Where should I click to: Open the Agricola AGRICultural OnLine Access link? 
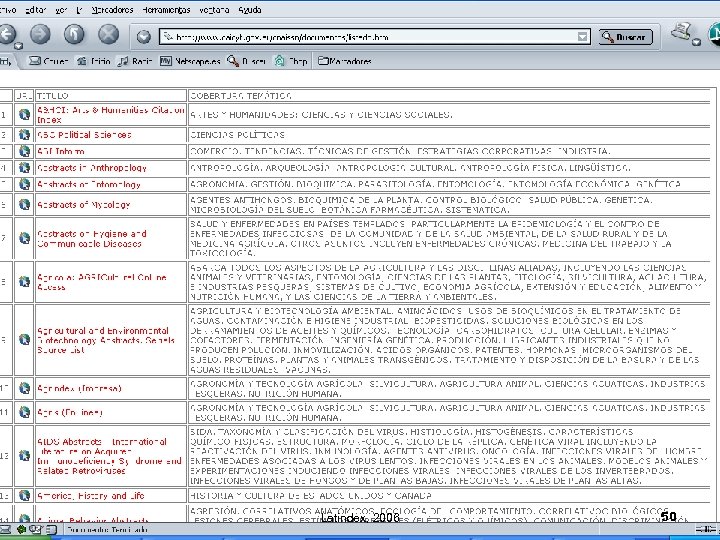101,282
